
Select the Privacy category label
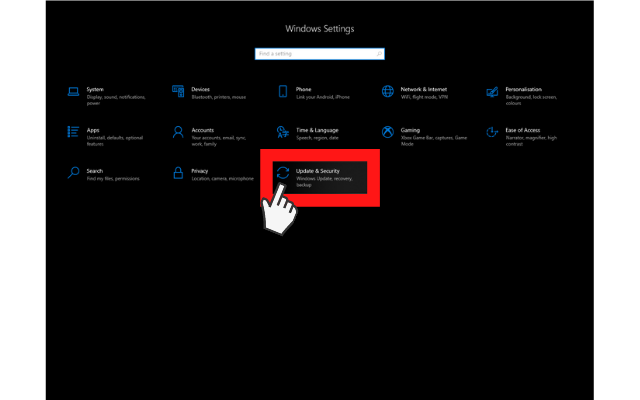point(200,171)
